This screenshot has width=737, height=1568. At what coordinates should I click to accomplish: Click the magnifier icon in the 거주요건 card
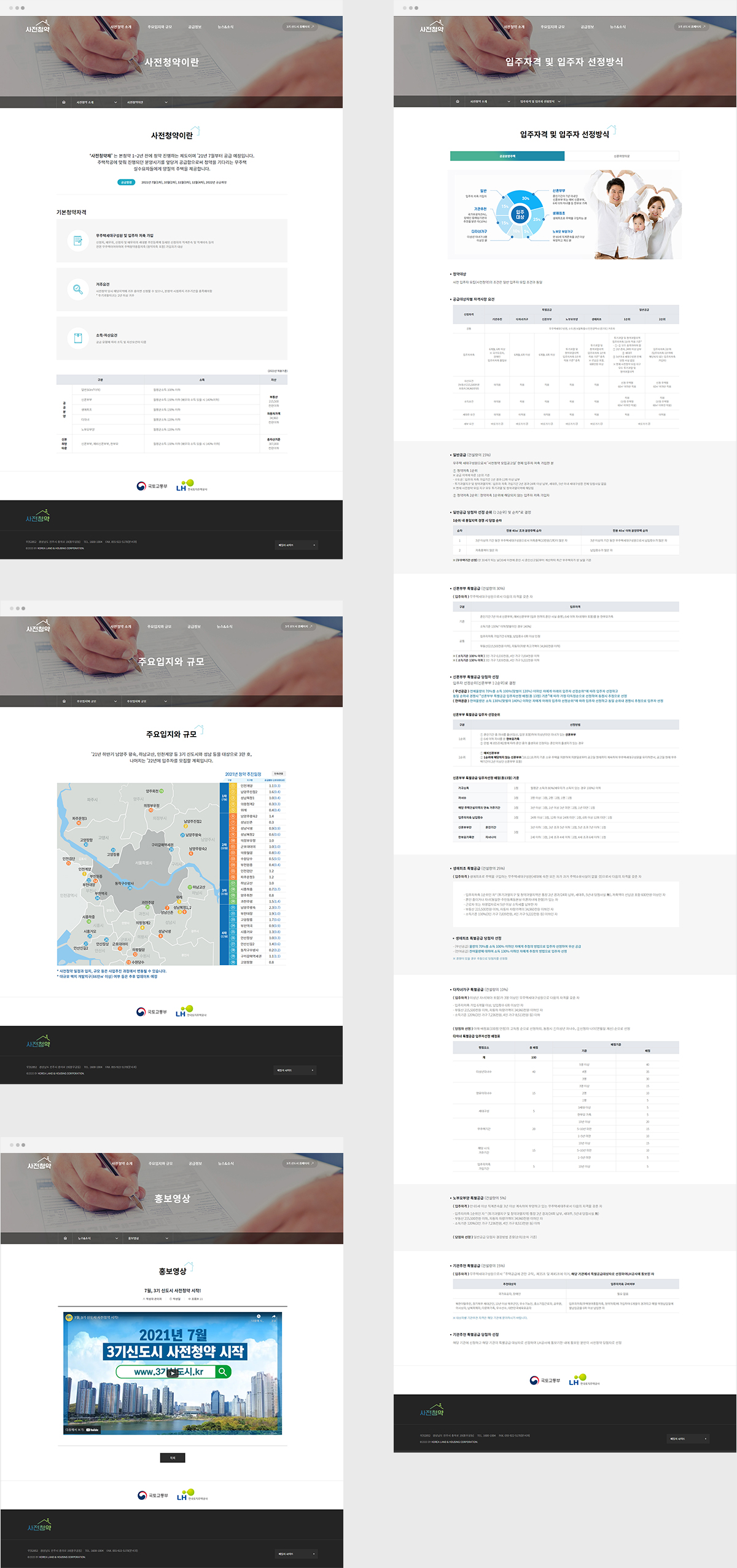click(78, 289)
